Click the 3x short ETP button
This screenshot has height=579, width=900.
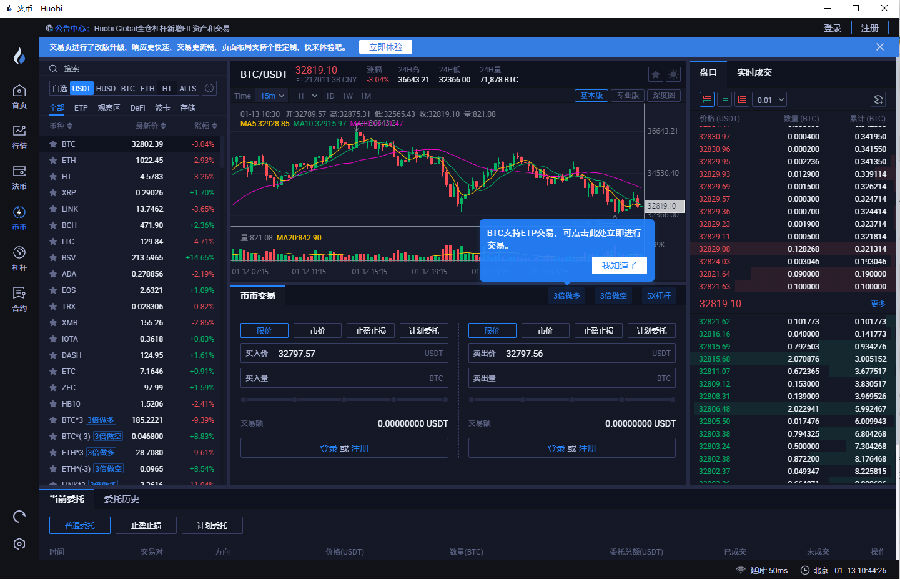(x=612, y=296)
